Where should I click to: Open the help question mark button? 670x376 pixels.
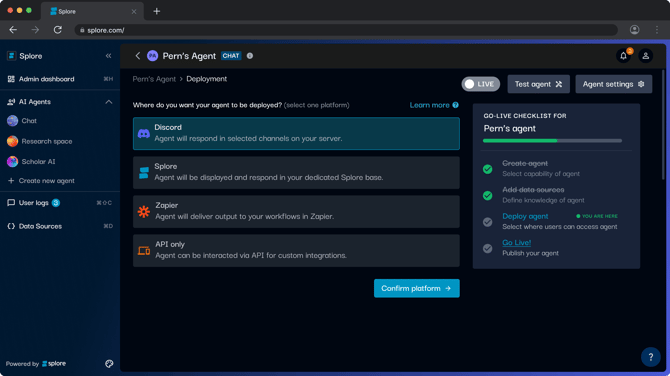(x=650, y=357)
